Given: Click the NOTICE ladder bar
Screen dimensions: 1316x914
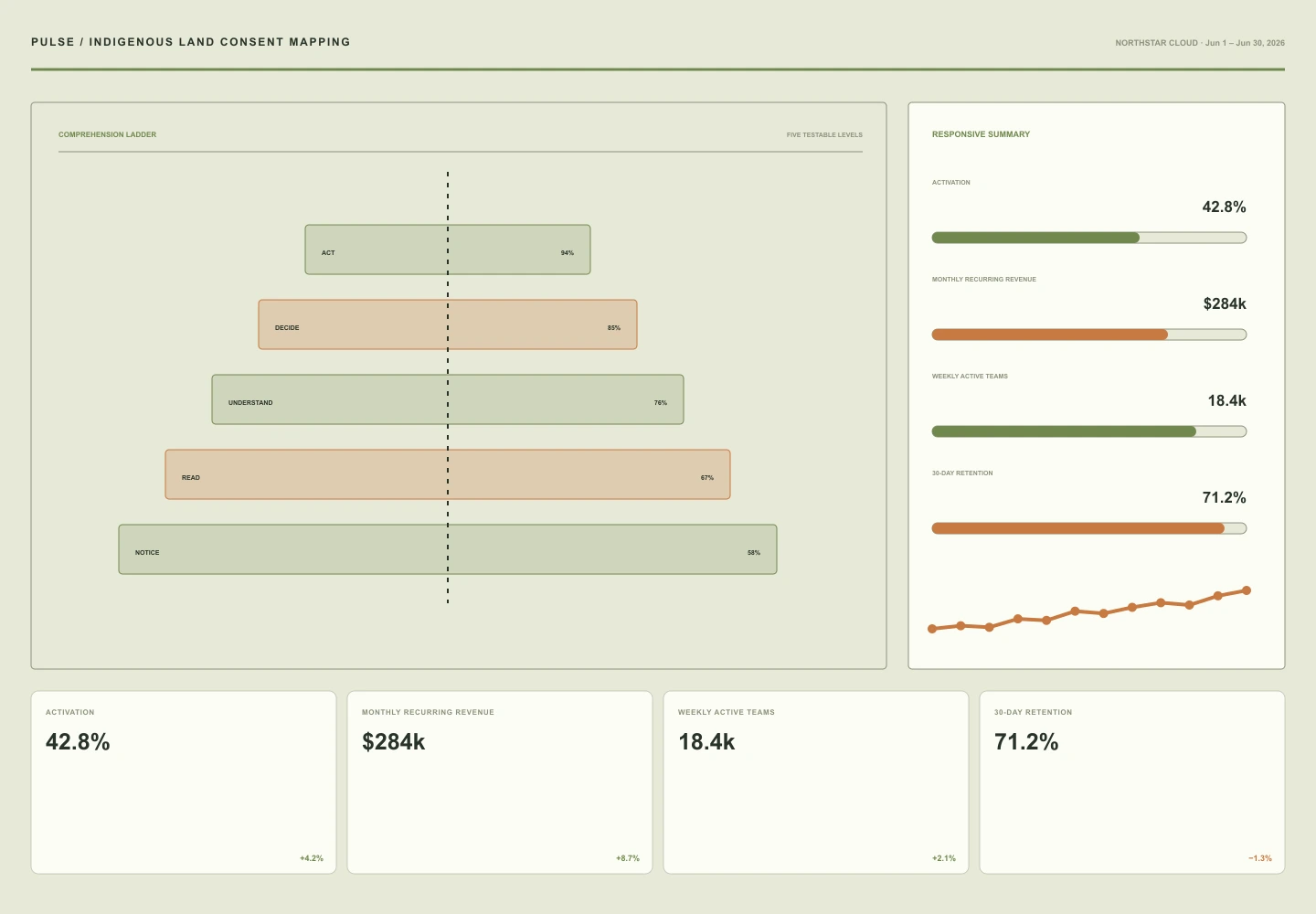Looking at the screenshot, I should coord(448,549).
